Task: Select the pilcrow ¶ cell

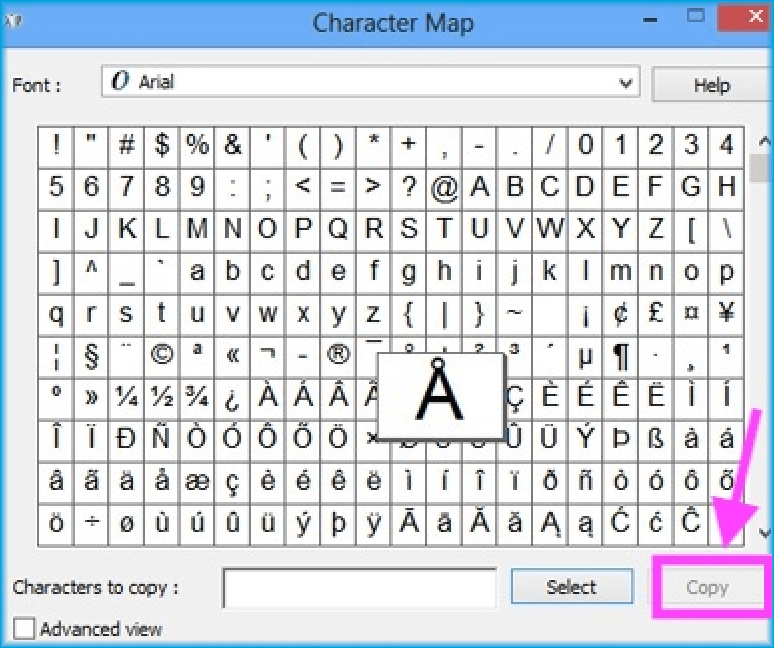Action: [x=620, y=357]
